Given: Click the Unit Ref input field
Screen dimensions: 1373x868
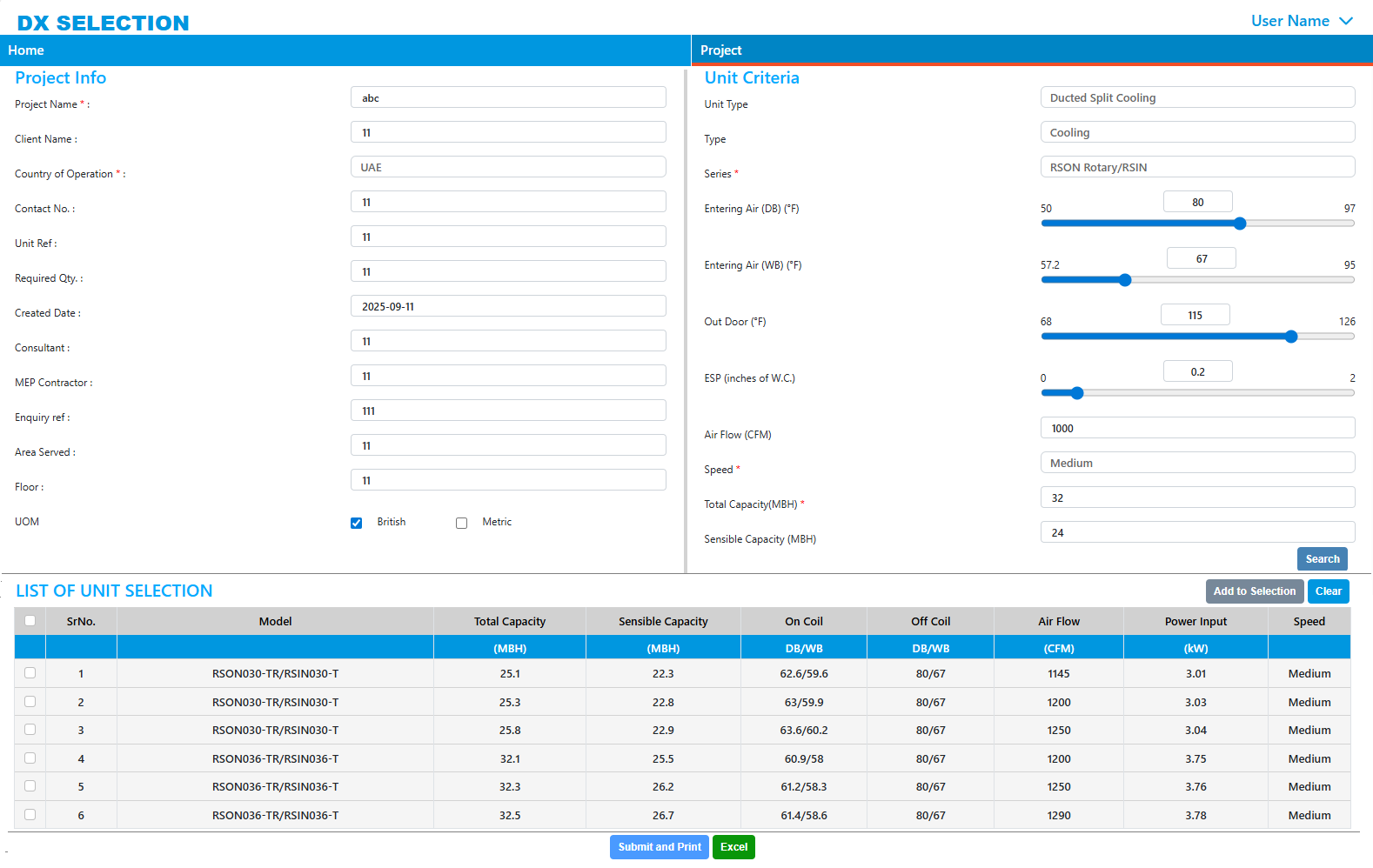Looking at the screenshot, I should click(x=508, y=237).
